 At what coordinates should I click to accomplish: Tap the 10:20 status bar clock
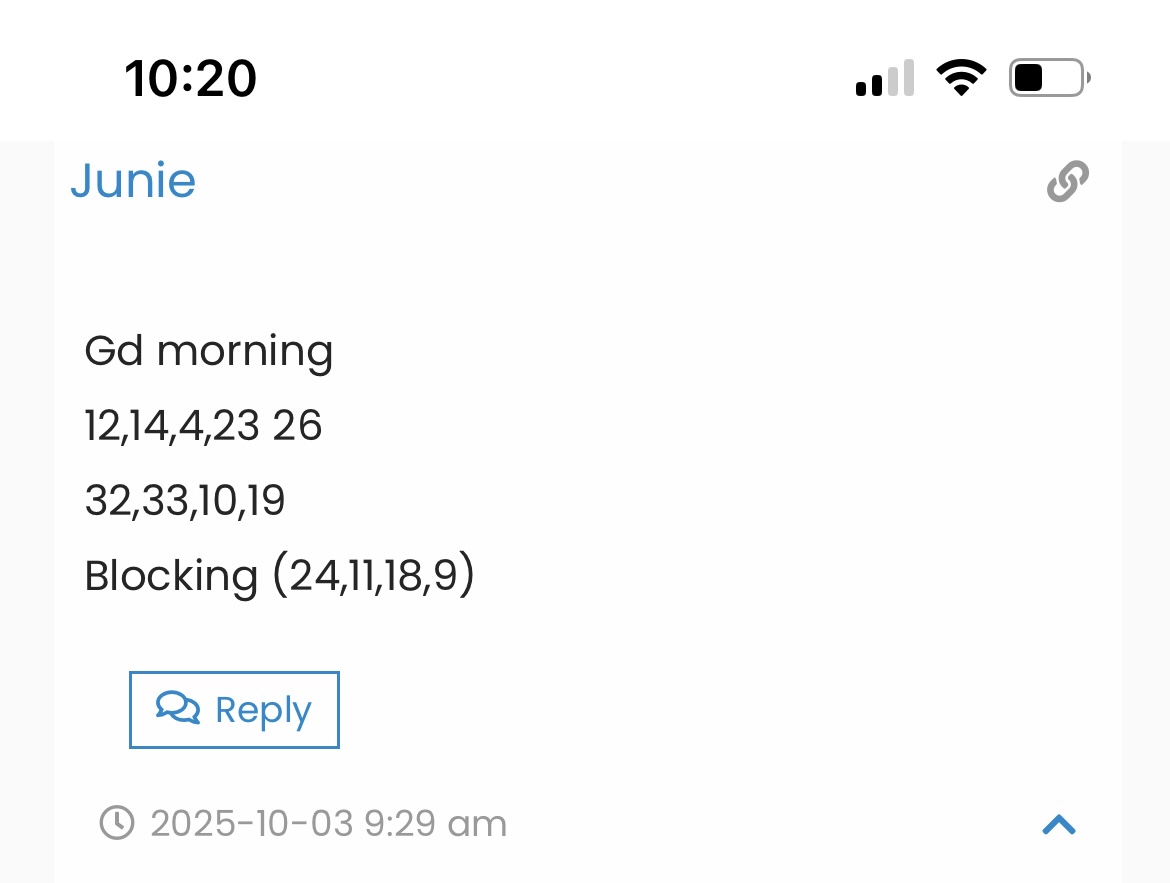pyautogui.click(x=191, y=78)
